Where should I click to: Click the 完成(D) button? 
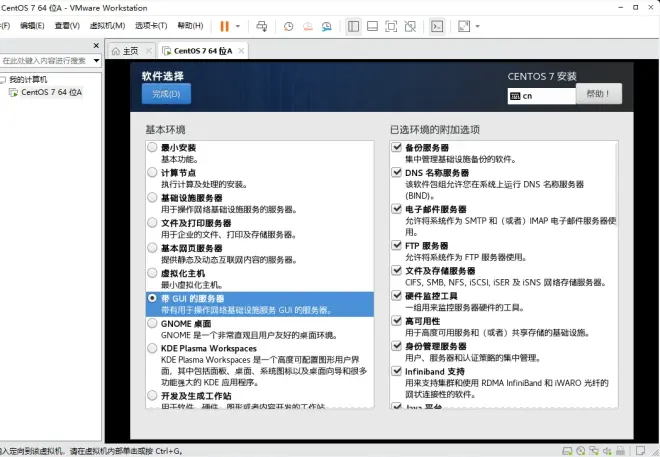tap(166, 94)
